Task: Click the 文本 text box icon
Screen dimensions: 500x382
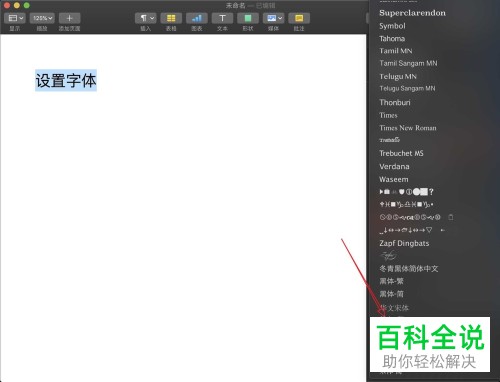Action: (x=222, y=18)
